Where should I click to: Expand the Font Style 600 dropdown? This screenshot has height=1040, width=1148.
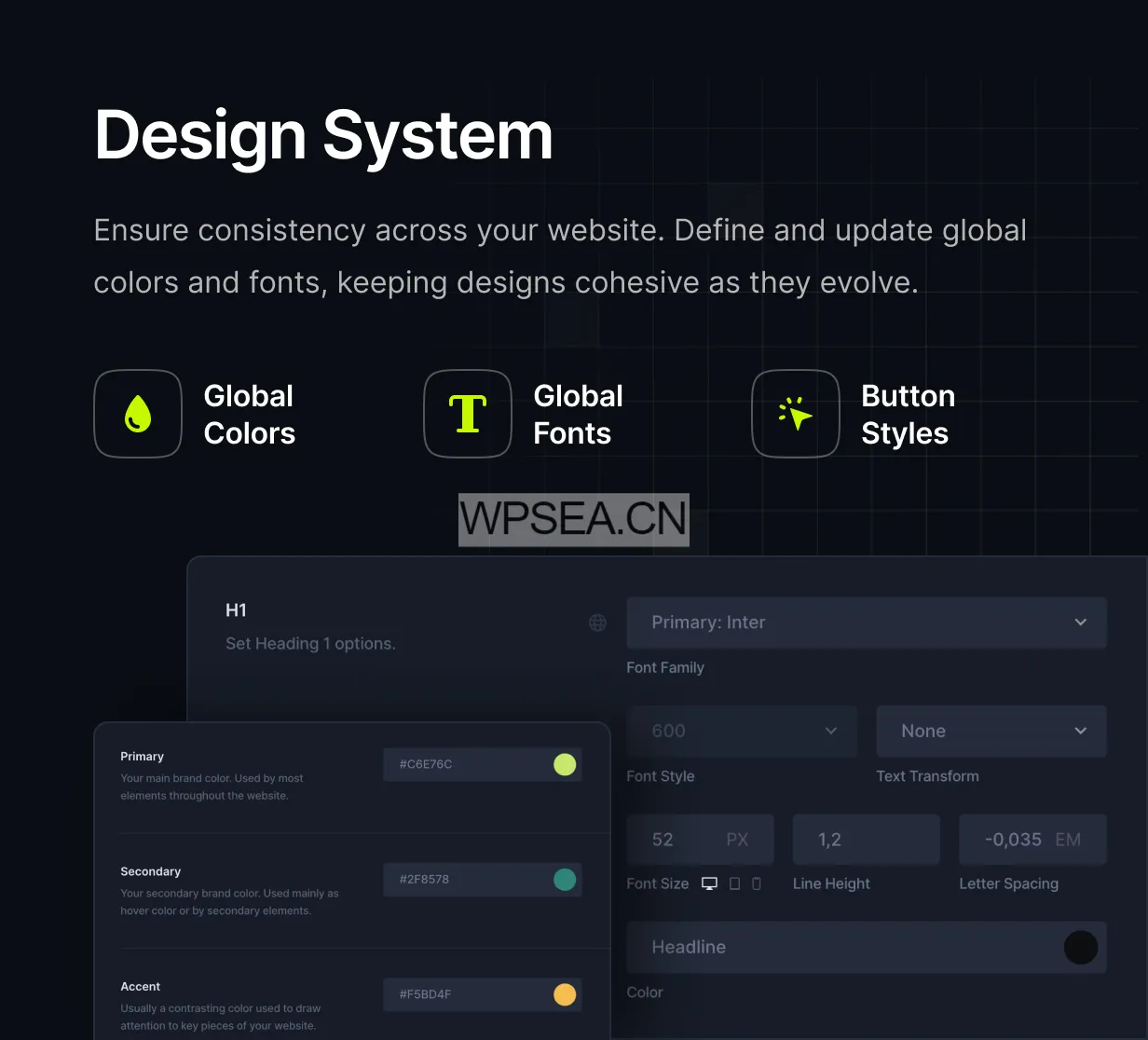click(x=742, y=732)
